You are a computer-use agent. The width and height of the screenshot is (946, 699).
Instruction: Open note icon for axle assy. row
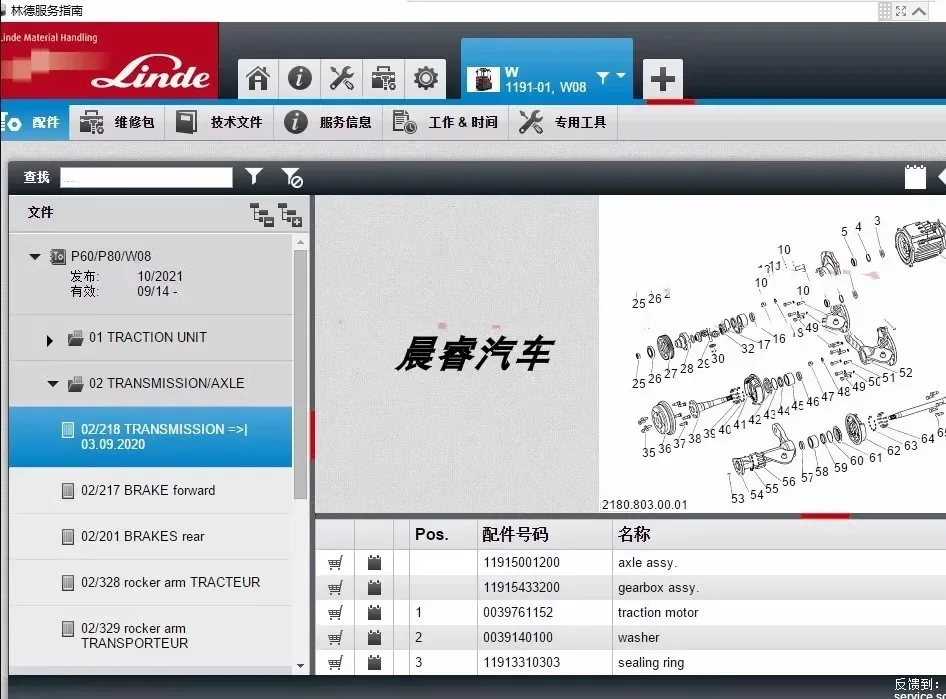tap(375, 563)
